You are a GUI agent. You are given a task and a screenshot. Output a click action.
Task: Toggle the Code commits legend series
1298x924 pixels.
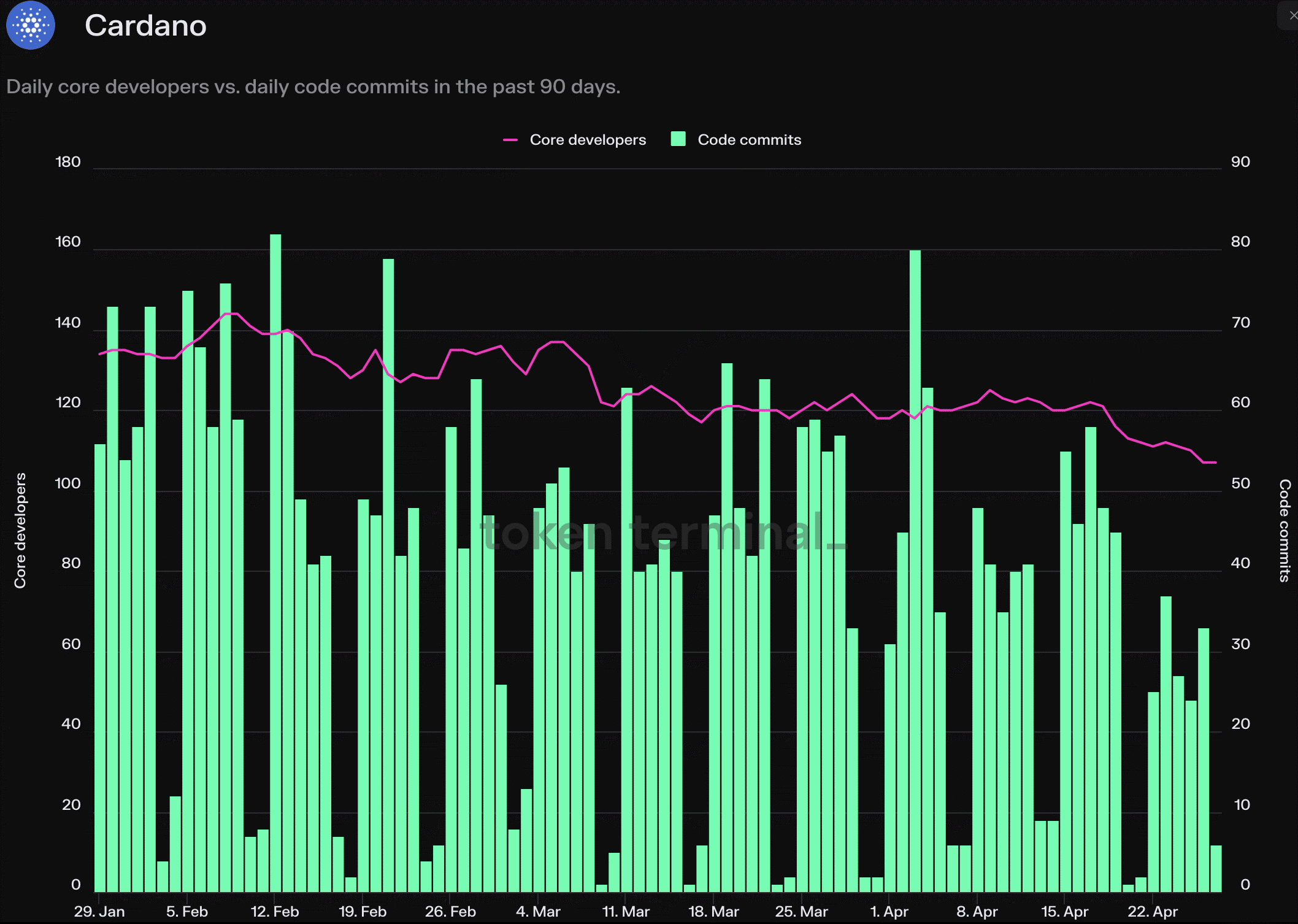pyautogui.click(x=736, y=140)
